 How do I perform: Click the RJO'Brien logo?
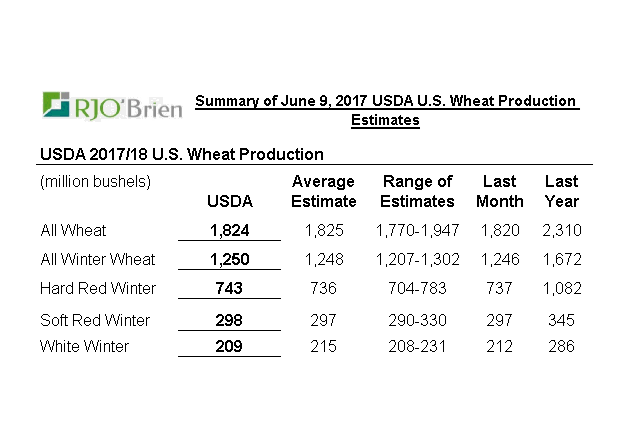coord(112,106)
